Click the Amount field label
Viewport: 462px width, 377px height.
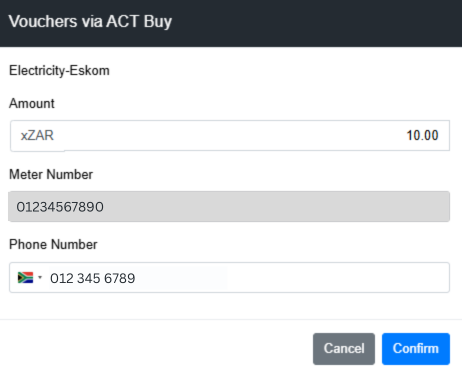point(32,104)
